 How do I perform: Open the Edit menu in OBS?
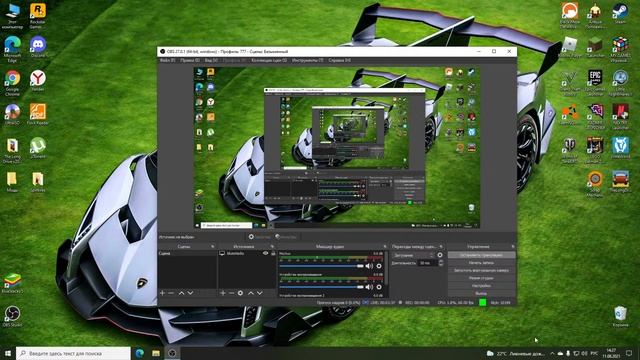(190, 60)
